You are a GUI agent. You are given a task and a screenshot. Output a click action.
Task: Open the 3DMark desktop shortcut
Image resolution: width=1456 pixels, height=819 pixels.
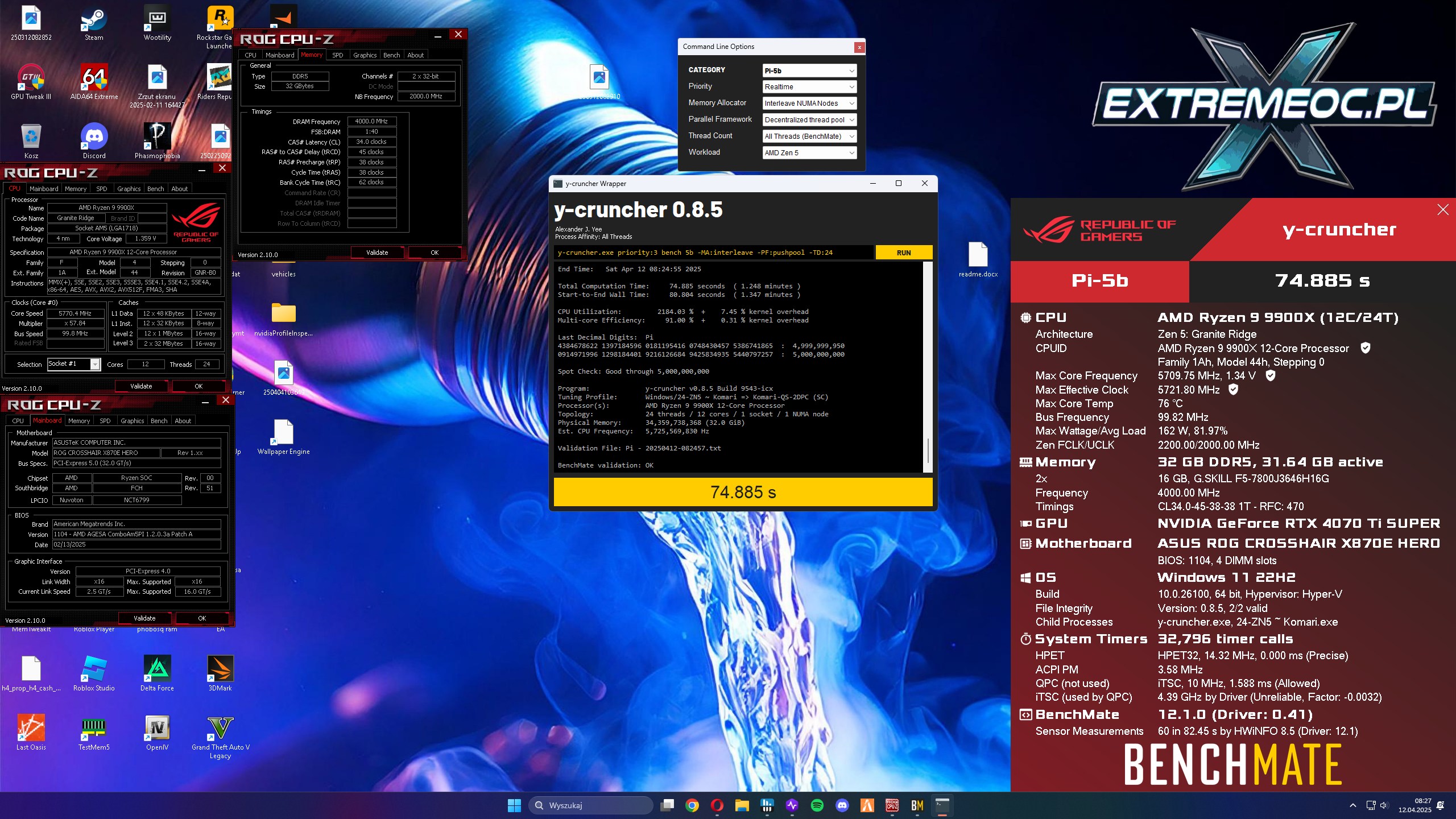point(220,674)
